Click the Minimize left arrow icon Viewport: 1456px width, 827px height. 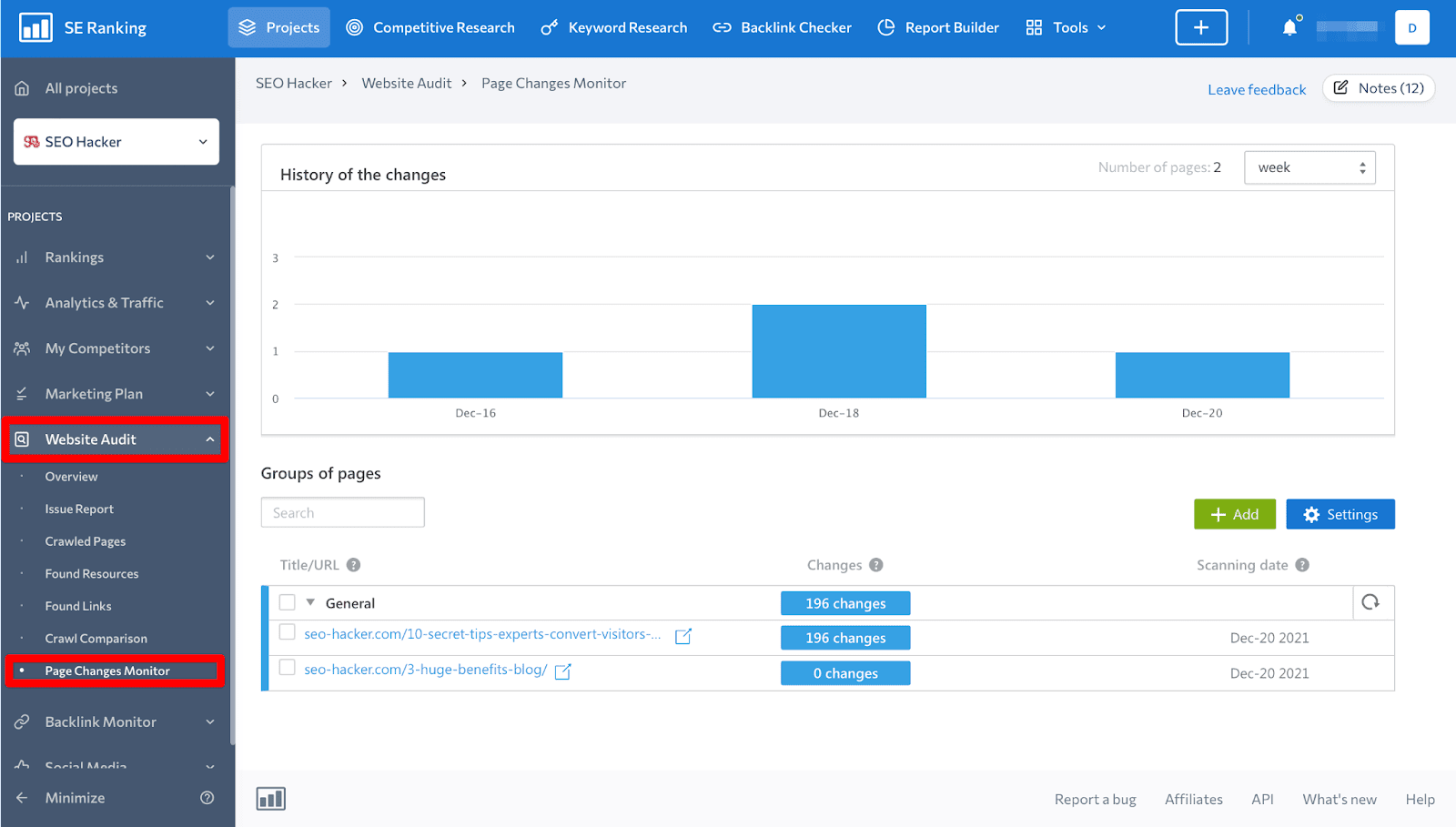(22, 798)
